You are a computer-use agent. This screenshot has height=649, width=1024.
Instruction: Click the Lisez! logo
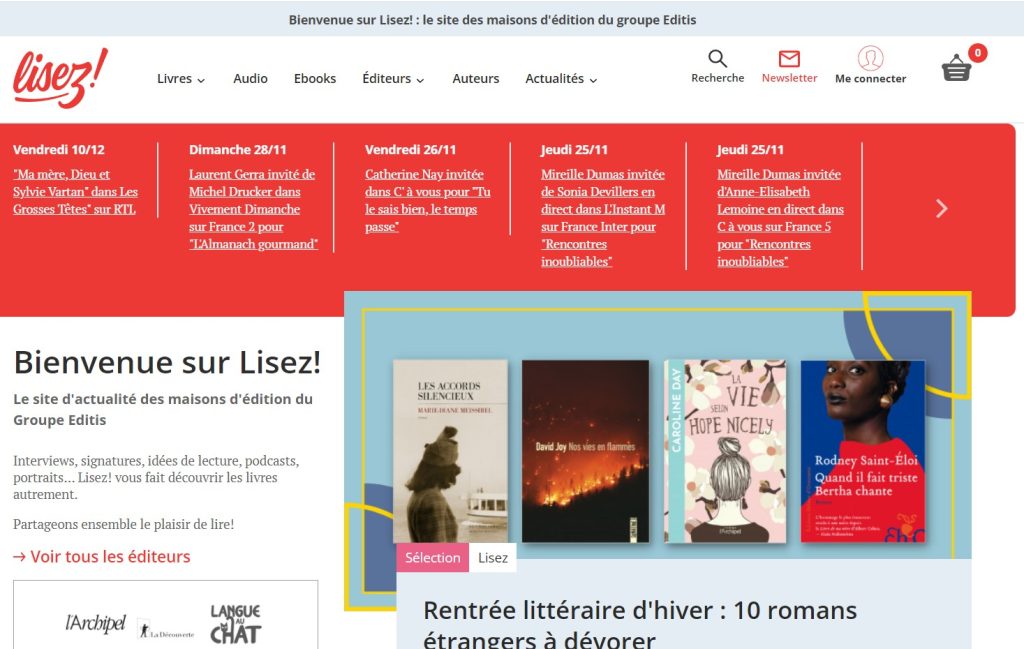(x=60, y=78)
